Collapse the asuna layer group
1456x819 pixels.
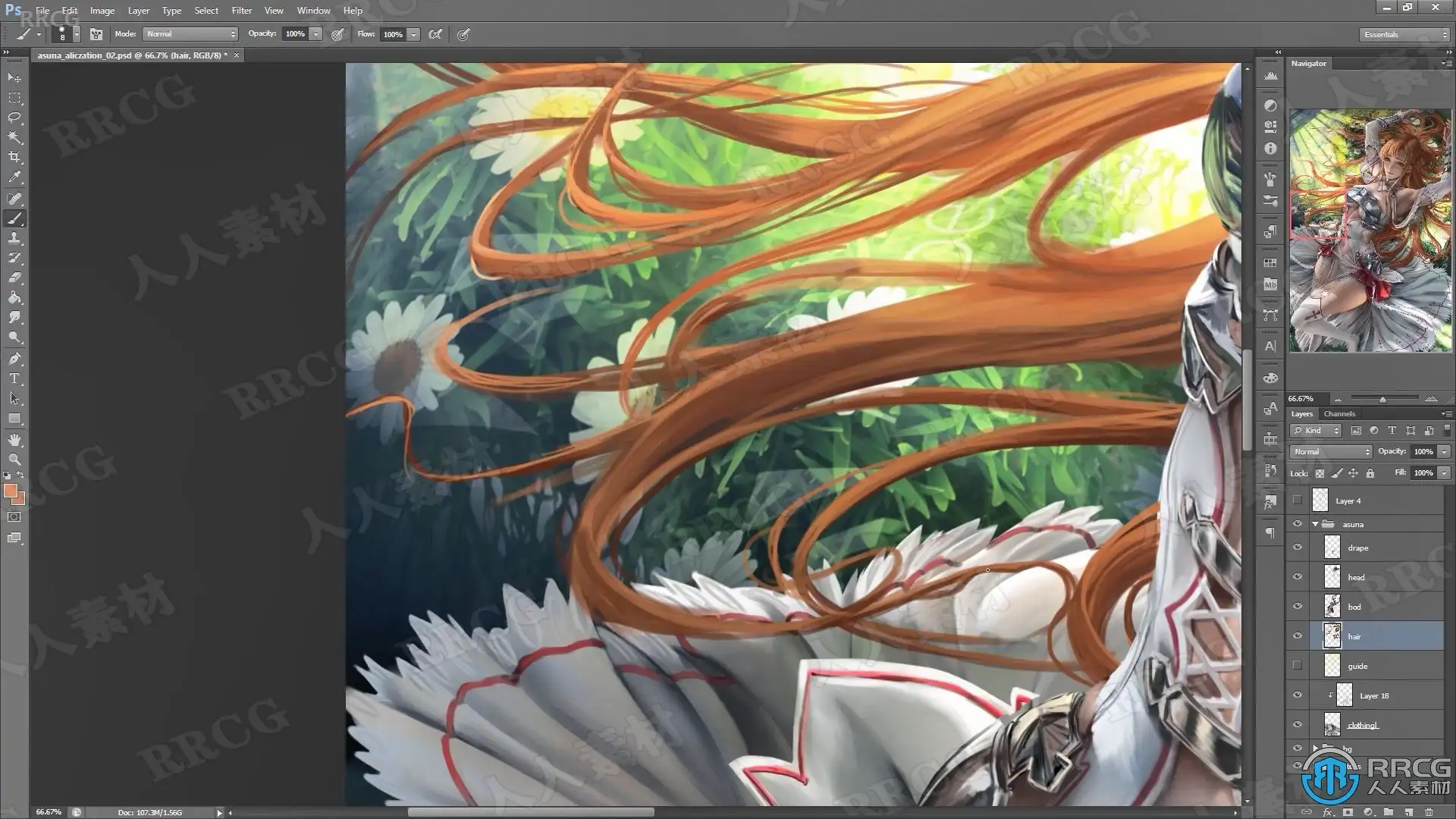point(1315,524)
